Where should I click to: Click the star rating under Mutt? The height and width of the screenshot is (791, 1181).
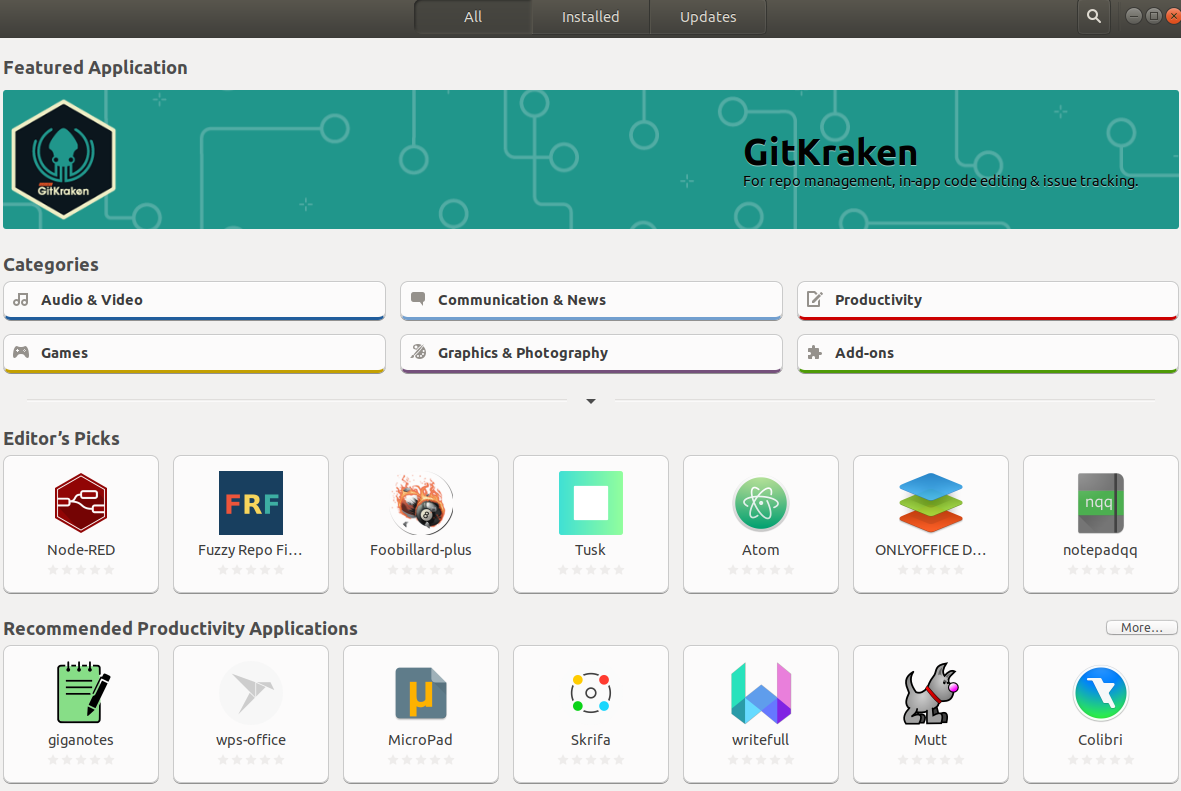pyautogui.click(x=931, y=760)
